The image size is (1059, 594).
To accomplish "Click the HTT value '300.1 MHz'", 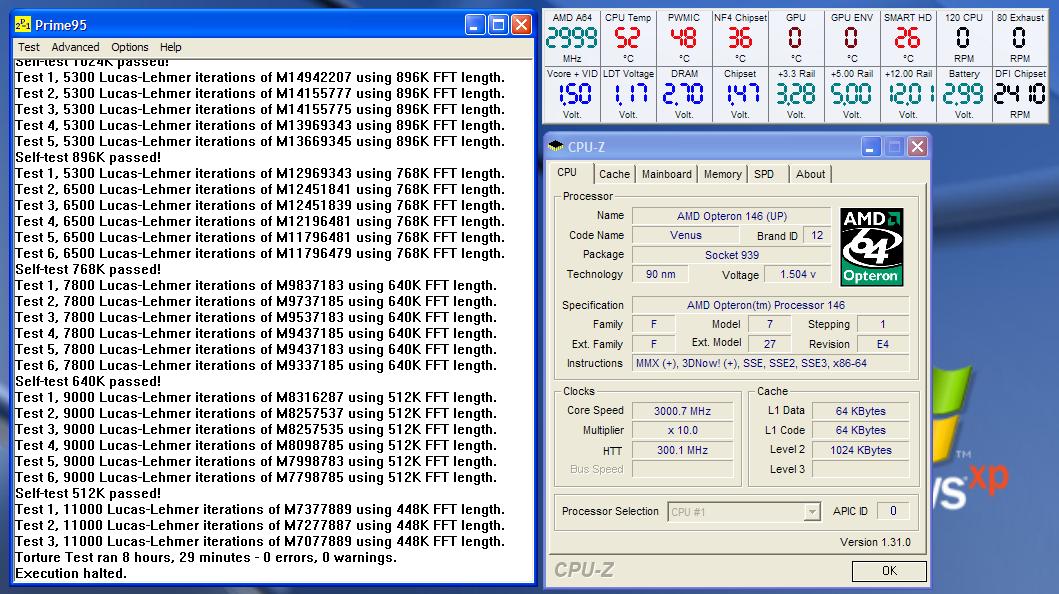I will (682, 450).
